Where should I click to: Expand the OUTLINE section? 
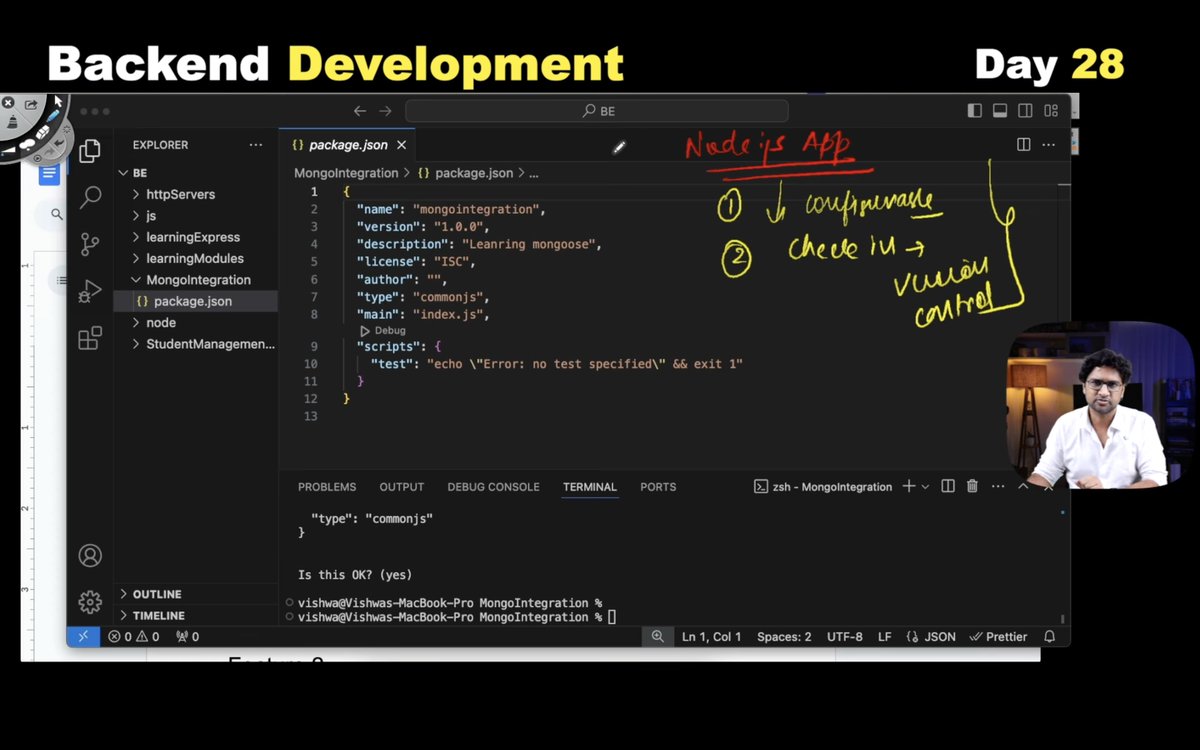click(196, 594)
